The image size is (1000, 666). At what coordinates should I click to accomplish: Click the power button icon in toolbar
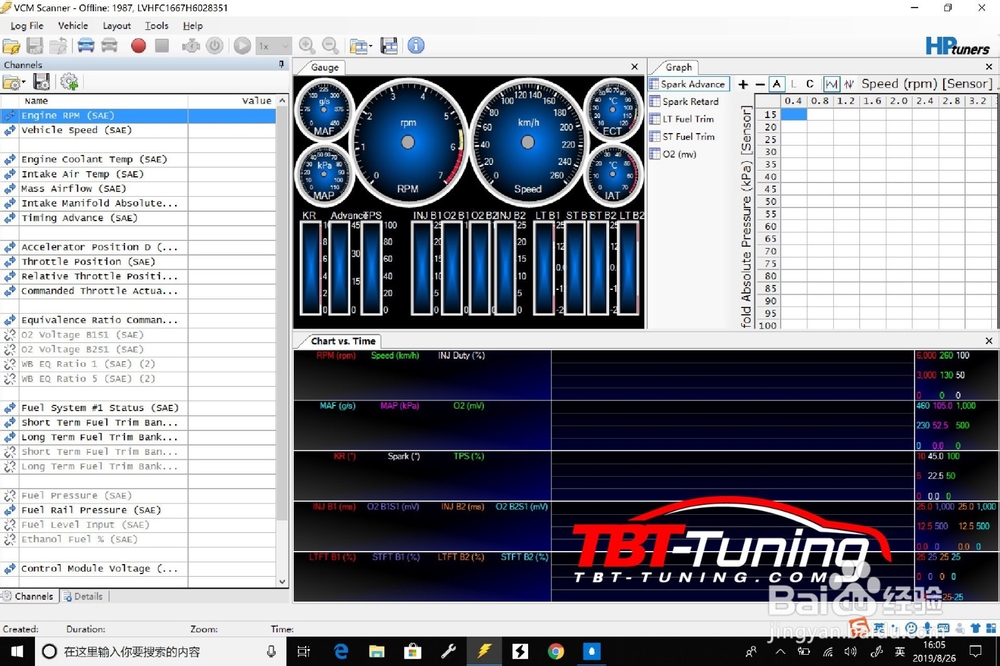coord(215,46)
